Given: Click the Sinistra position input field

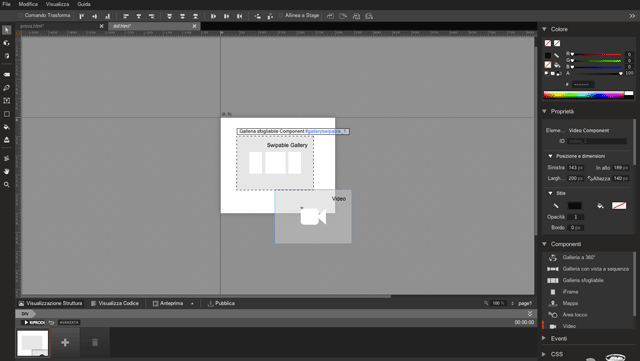Looking at the screenshot, I should tap(576, 168).
